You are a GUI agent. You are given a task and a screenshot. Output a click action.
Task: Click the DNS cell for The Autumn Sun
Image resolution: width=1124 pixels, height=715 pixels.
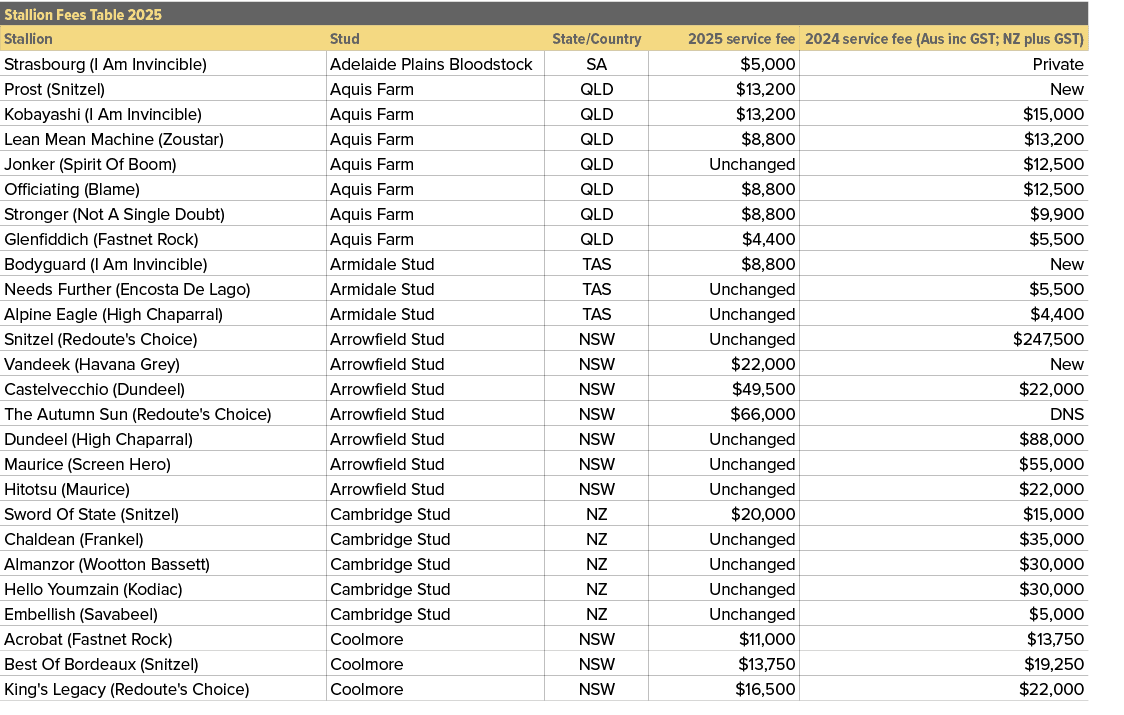point(1069,414)
